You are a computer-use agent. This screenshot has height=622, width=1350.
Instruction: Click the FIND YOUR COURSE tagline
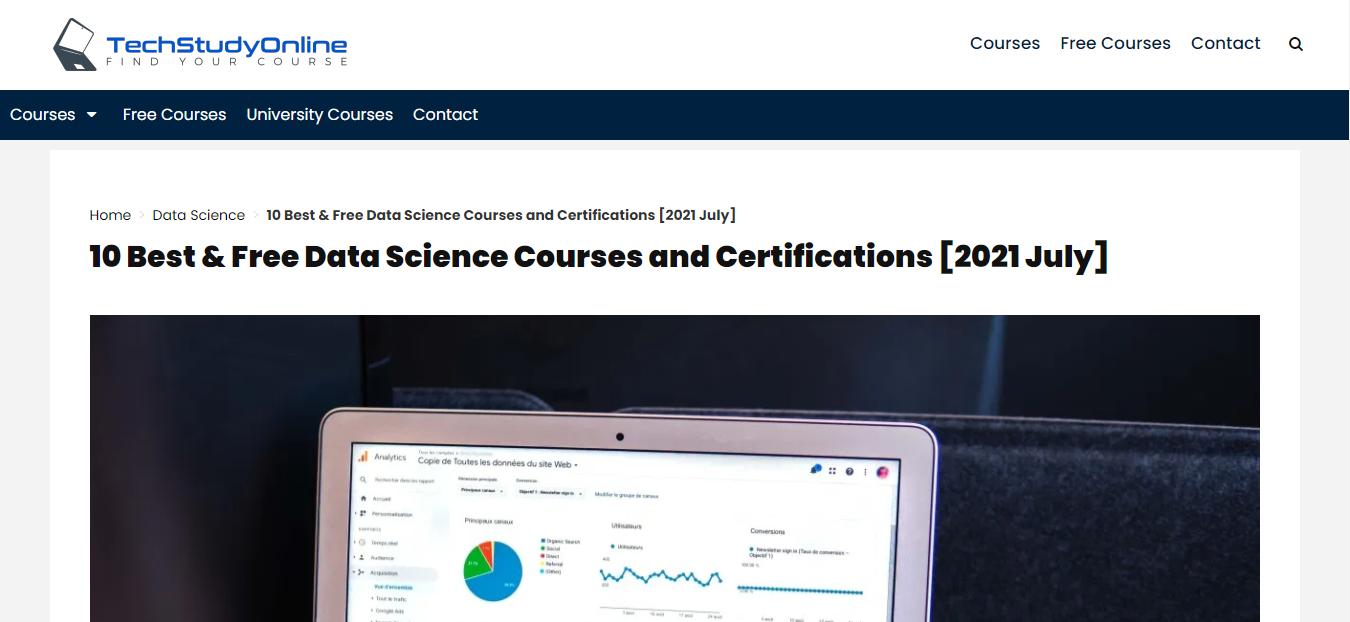click(x=225, y=61)
